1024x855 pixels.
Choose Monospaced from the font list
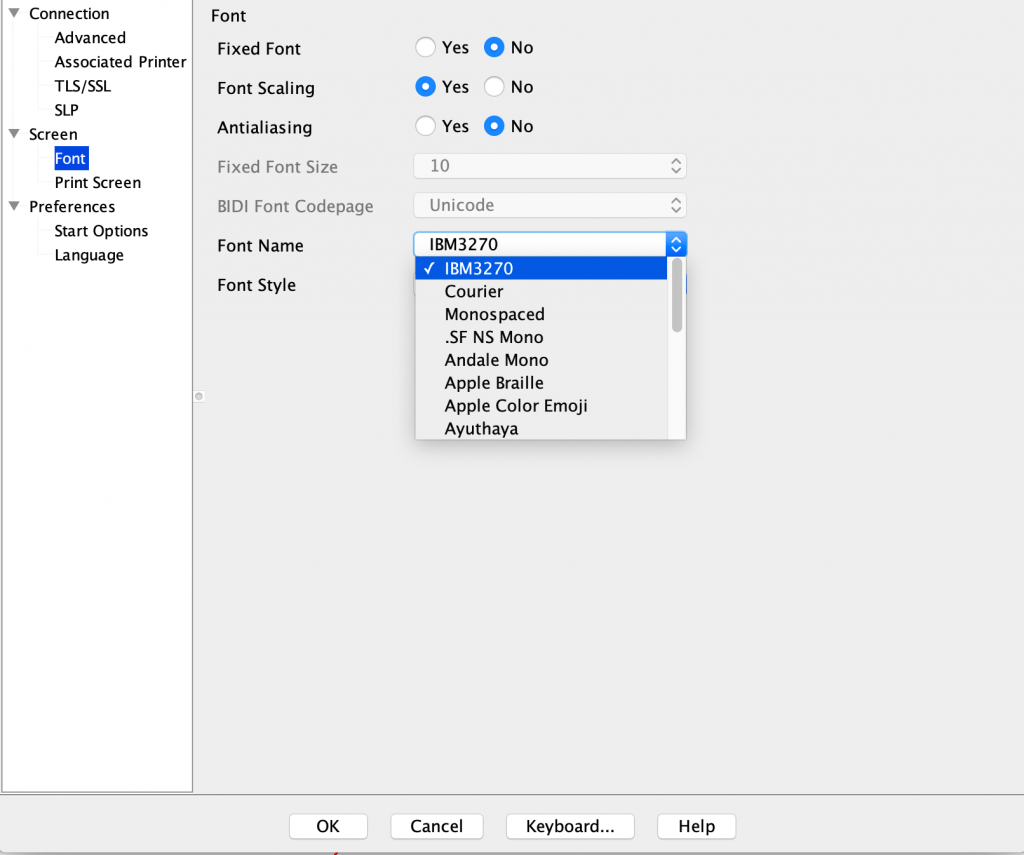(x=494, y=315)
